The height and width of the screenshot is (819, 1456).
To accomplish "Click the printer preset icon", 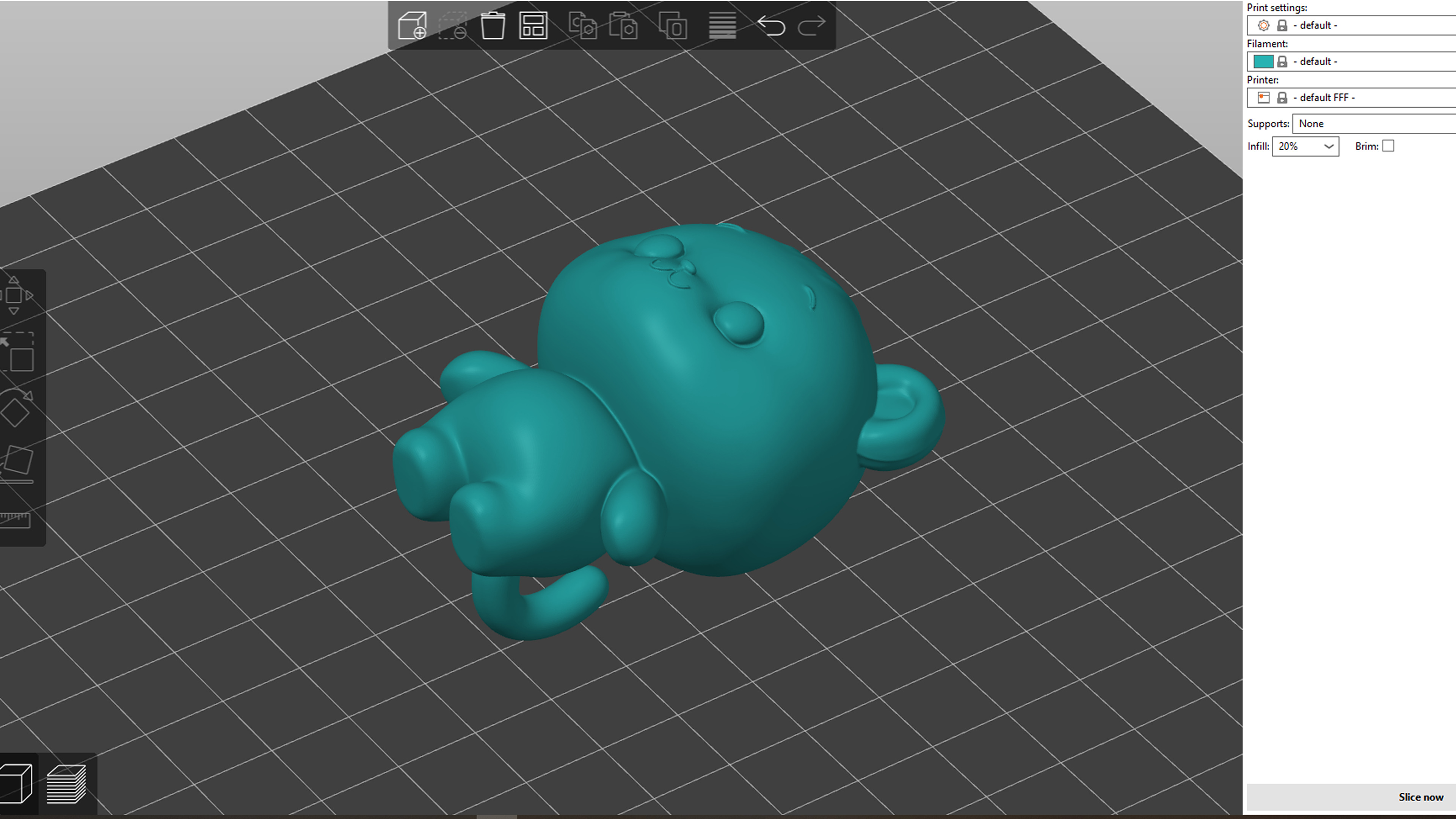I will (1263, 98).
